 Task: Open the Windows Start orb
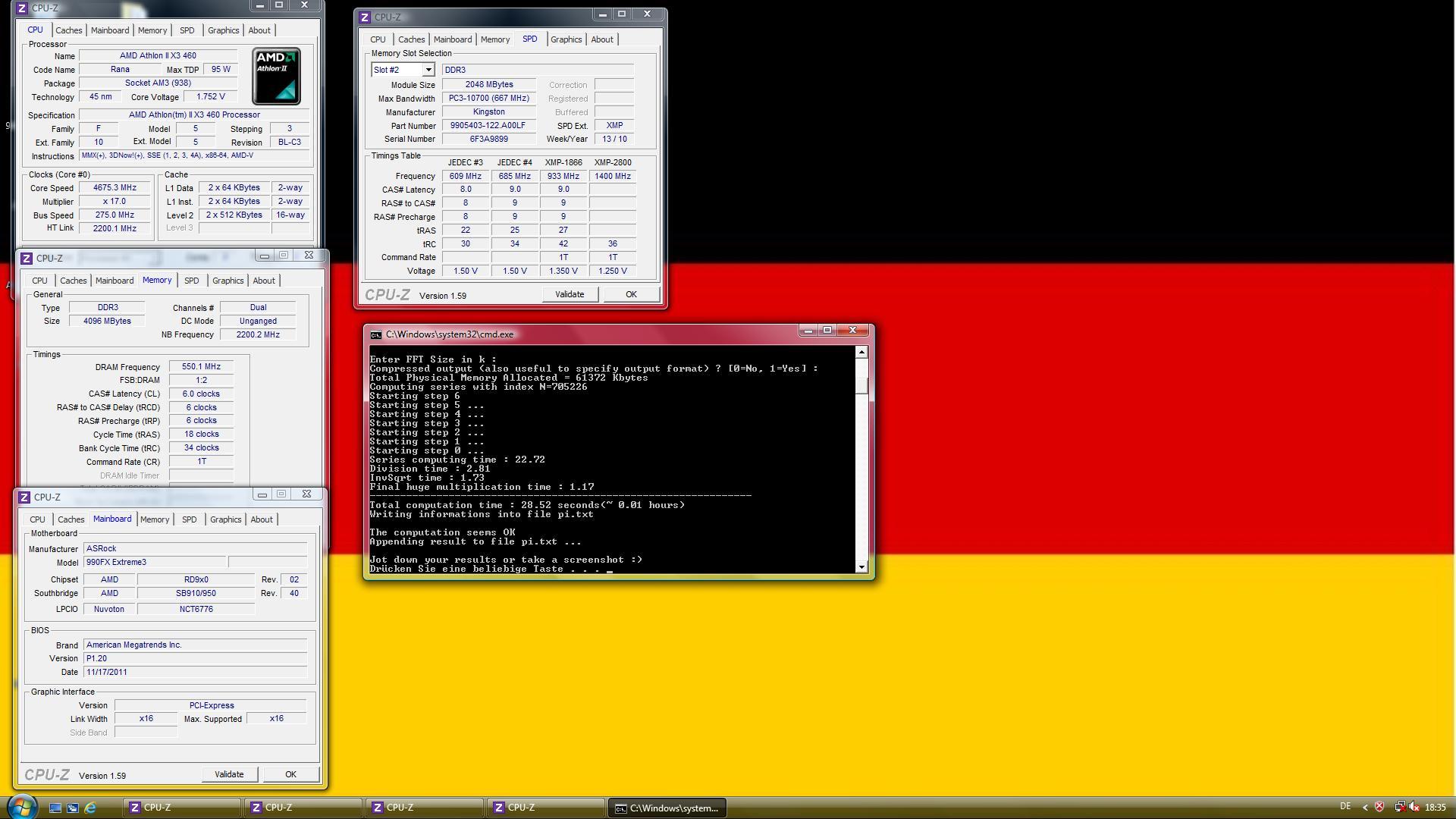click(22, 807)
